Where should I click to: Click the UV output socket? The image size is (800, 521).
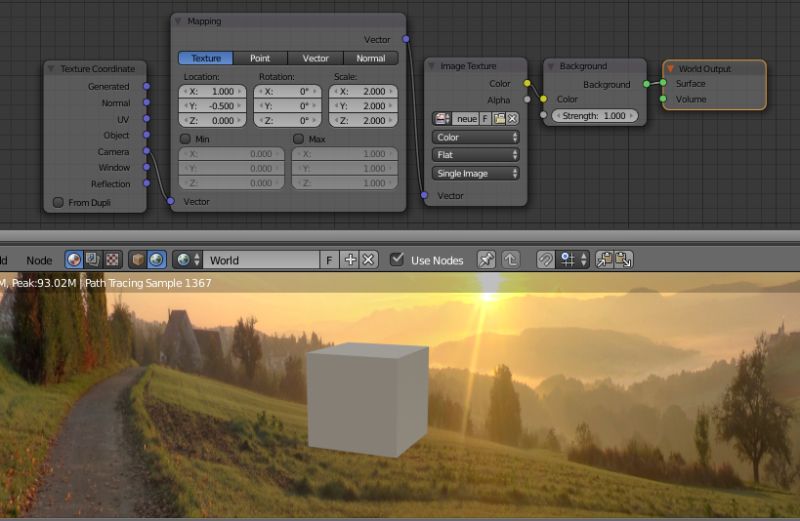[146, 119]
